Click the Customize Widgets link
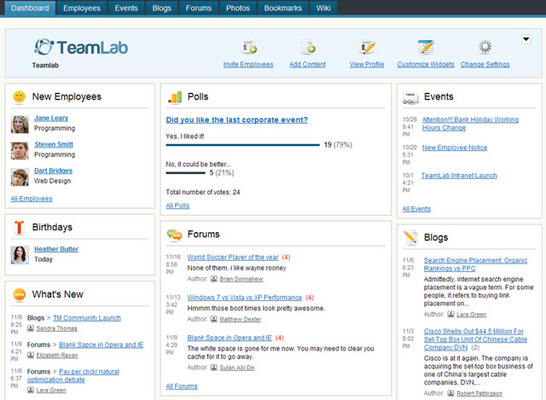The width and height of the screenshot is (546, 400). click(x=426, y=64)
